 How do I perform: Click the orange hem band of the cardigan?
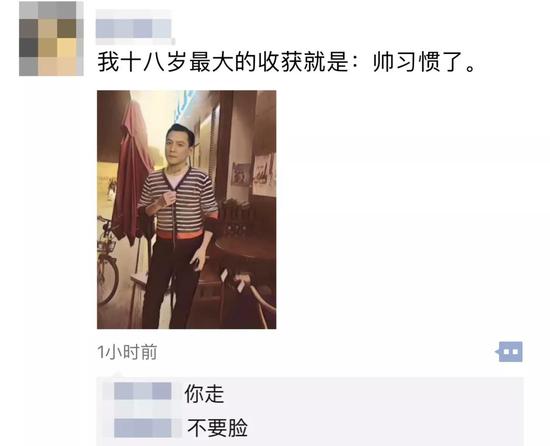(180, 234)
